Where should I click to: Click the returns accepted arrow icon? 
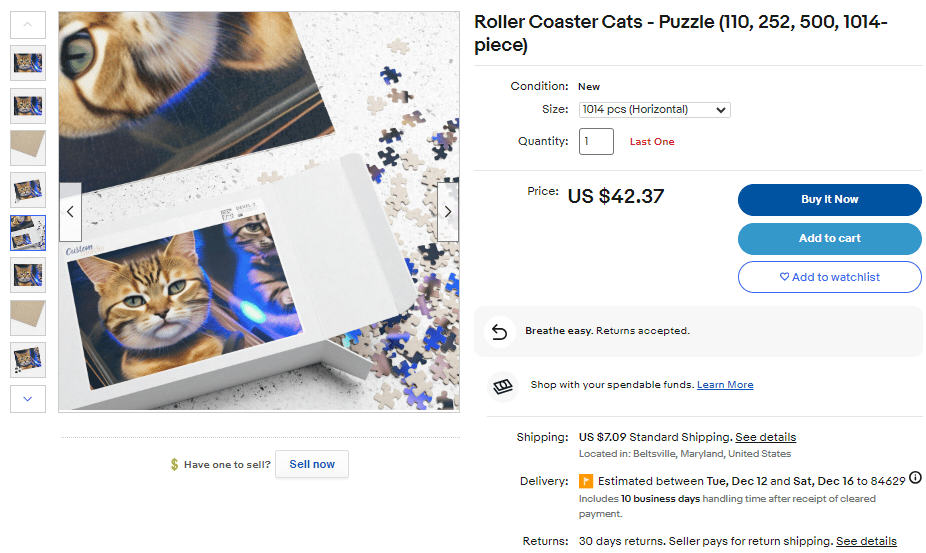point(500,331)
